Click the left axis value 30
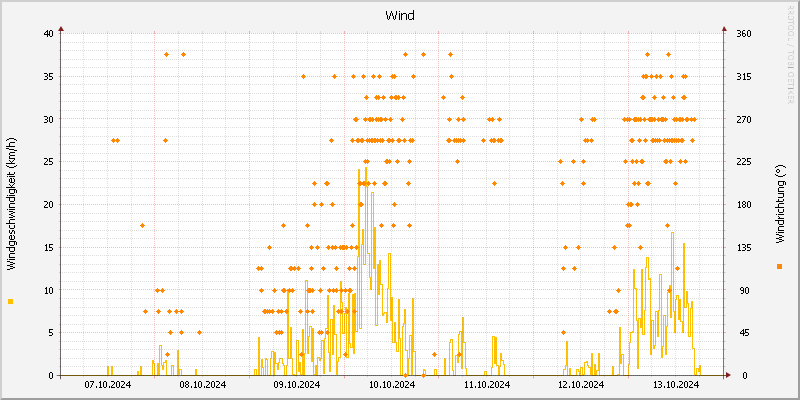This screenshot has width=800, height=400. coord(48,119)
